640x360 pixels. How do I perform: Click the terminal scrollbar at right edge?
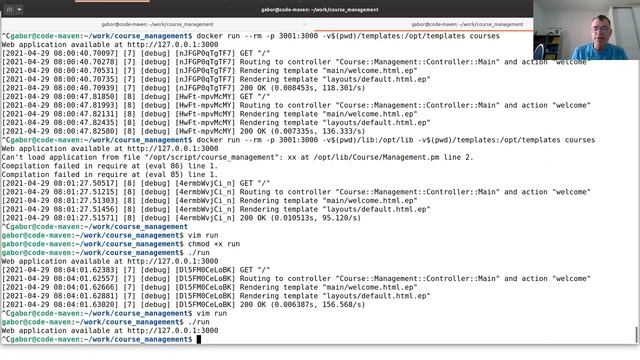(x=637, y=335)
